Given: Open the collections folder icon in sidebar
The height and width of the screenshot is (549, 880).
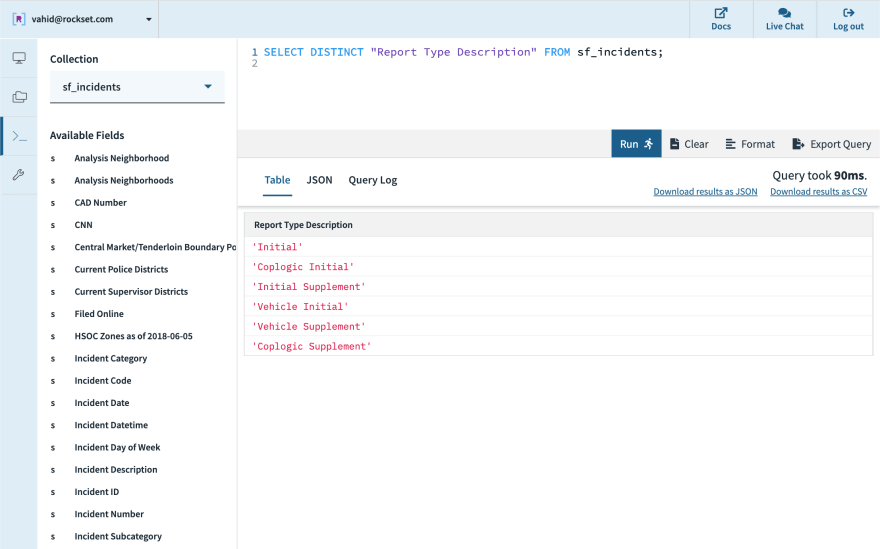Looking at the screenshot, I should (x=19, y=97).
